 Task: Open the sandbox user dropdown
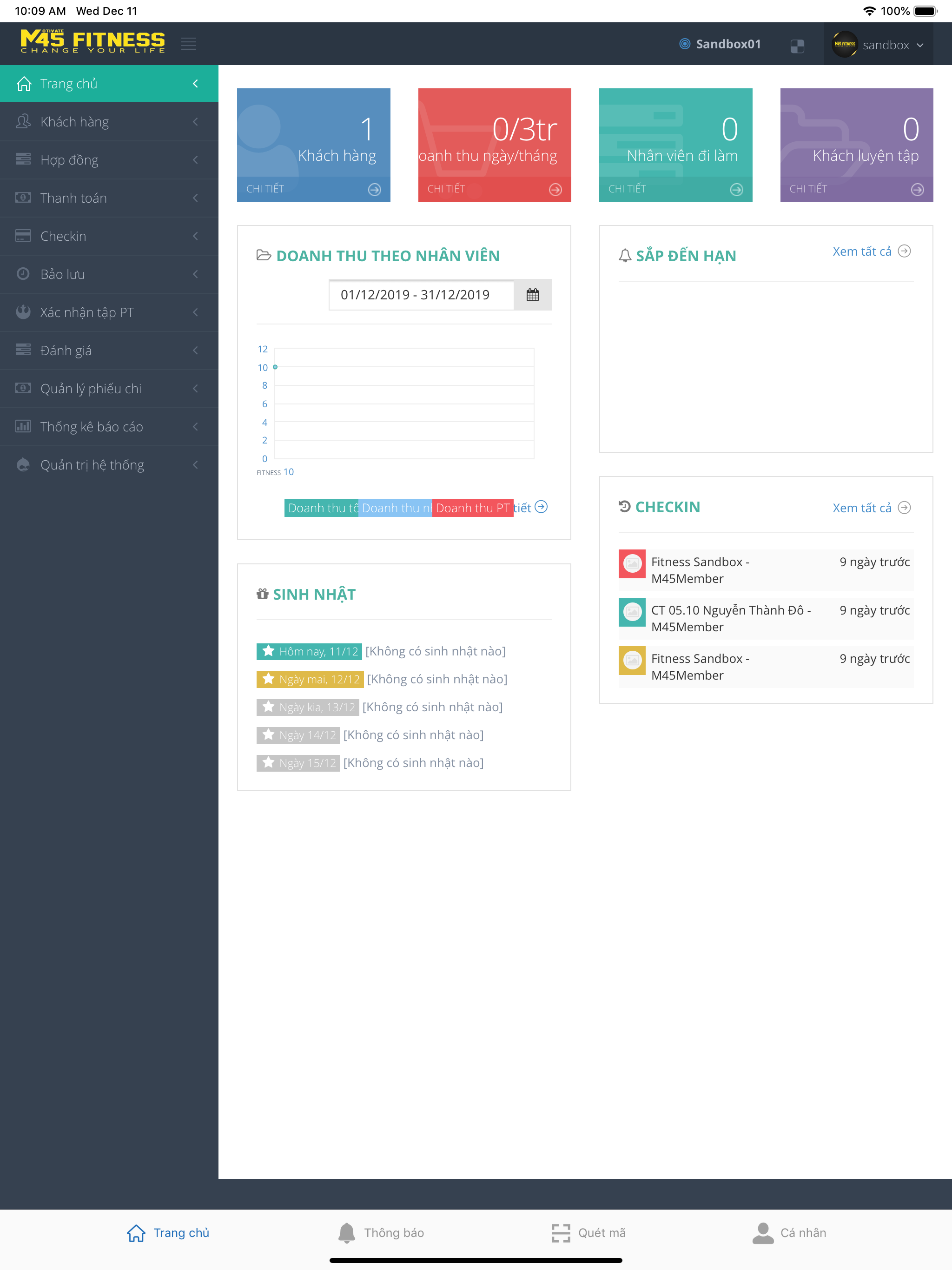[879, 44]
